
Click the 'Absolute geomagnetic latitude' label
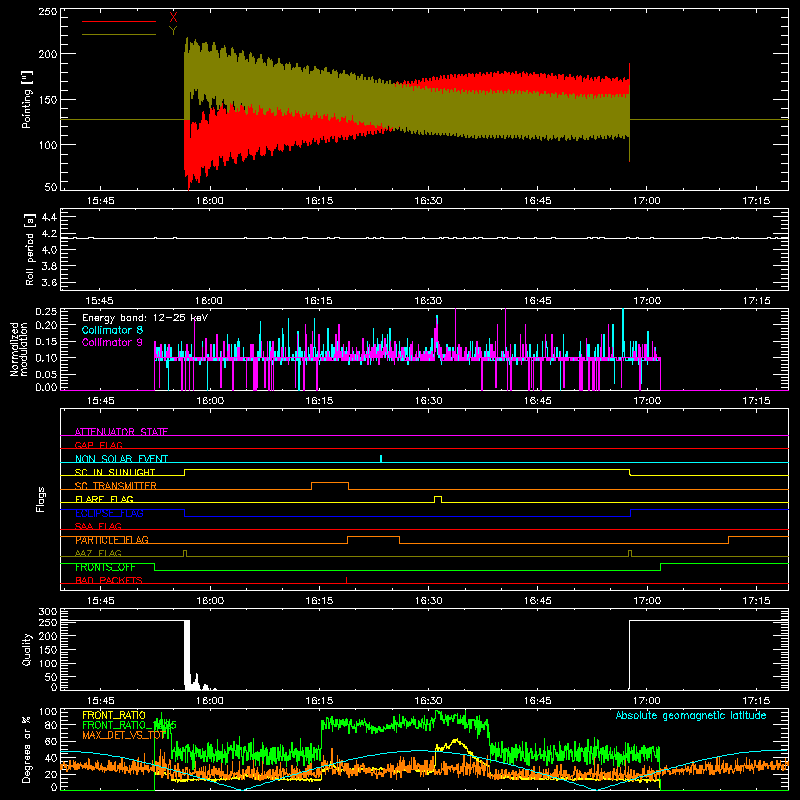tap(691, 715)
